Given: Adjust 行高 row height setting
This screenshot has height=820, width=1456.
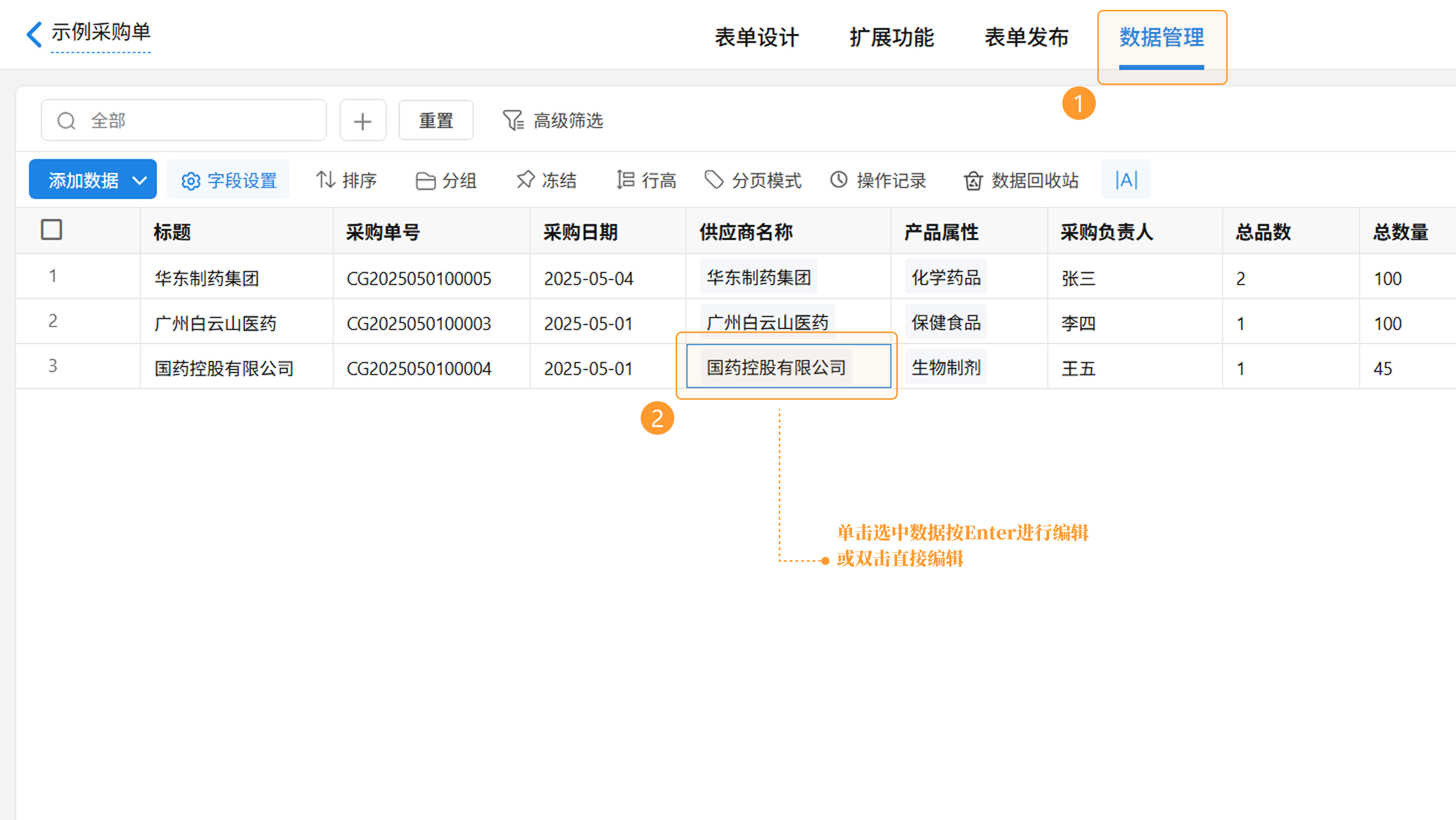Looking at the screenshot, I should (646, 180).
